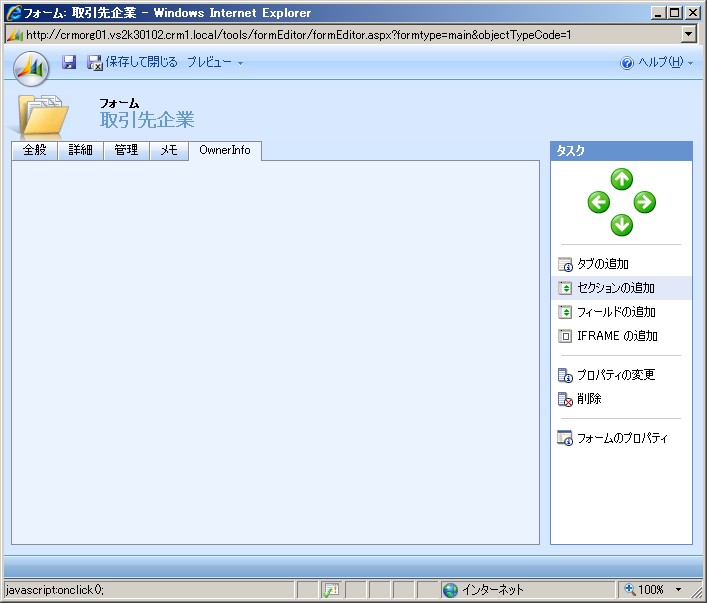Click フィールドの追加 to add a field
Viewport: 707px width, 603px height.
tap(616, 312)
